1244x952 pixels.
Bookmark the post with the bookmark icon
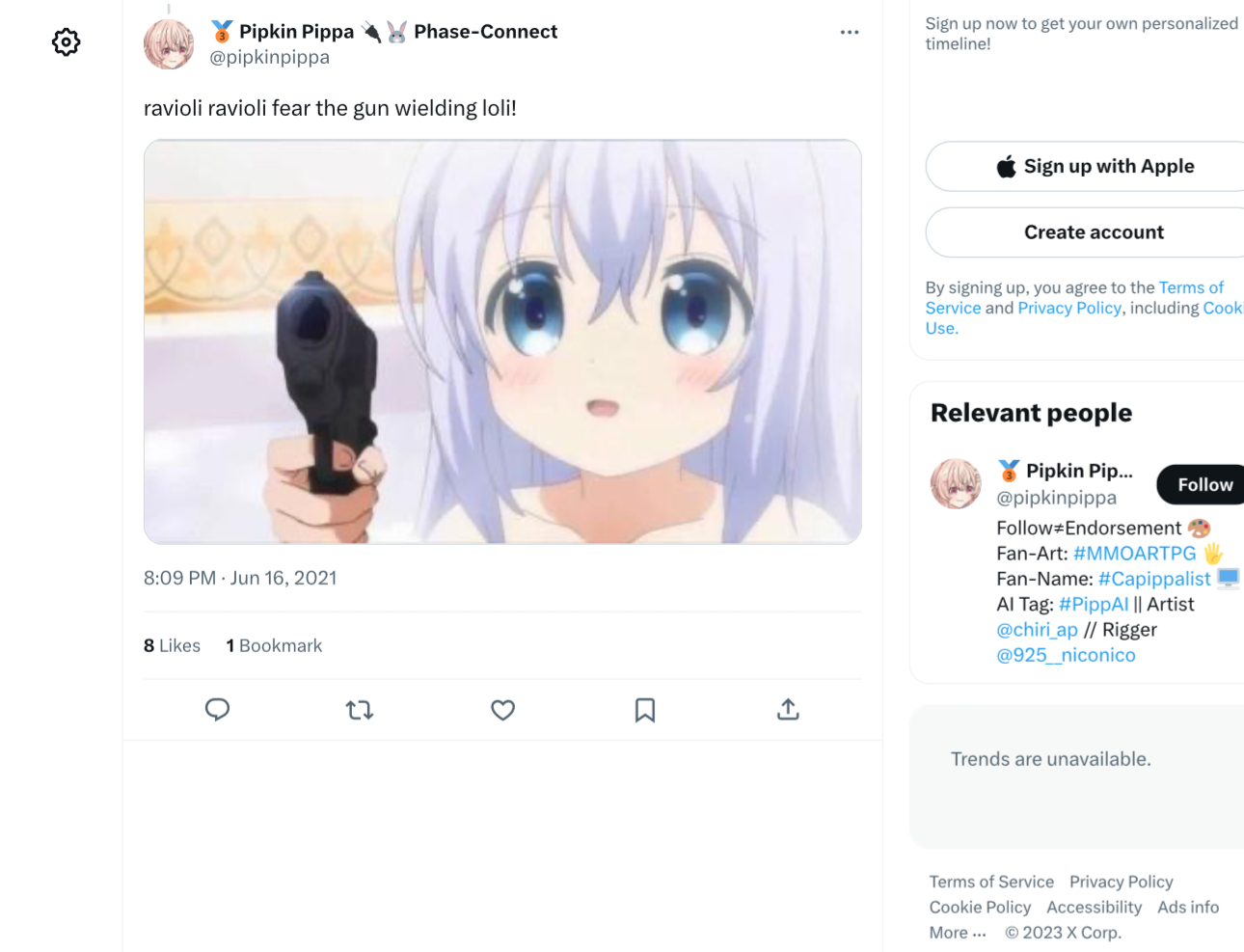[645, 710]
